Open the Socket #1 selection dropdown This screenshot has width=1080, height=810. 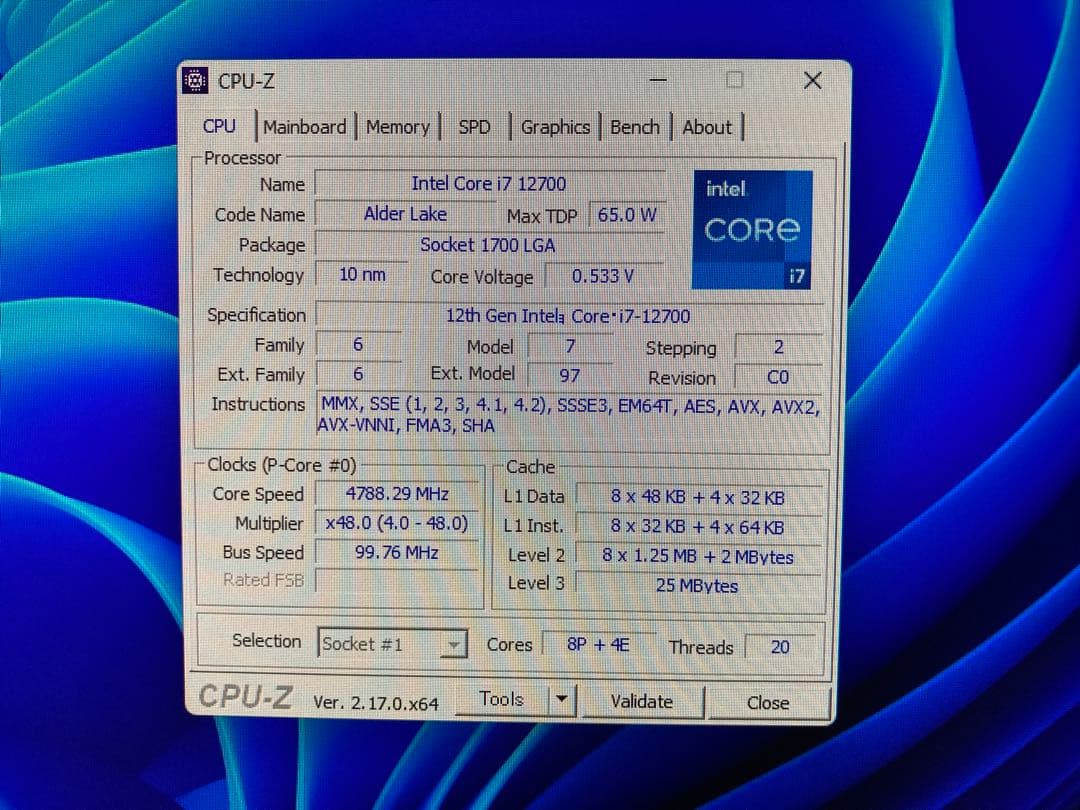point(392,644)
